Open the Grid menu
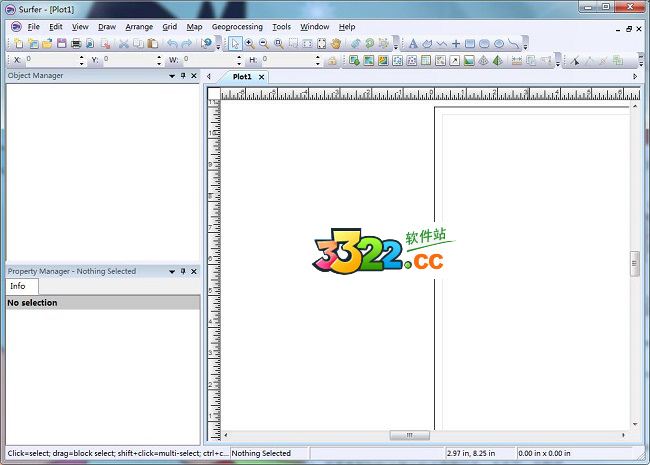 [x=170, y=27]
